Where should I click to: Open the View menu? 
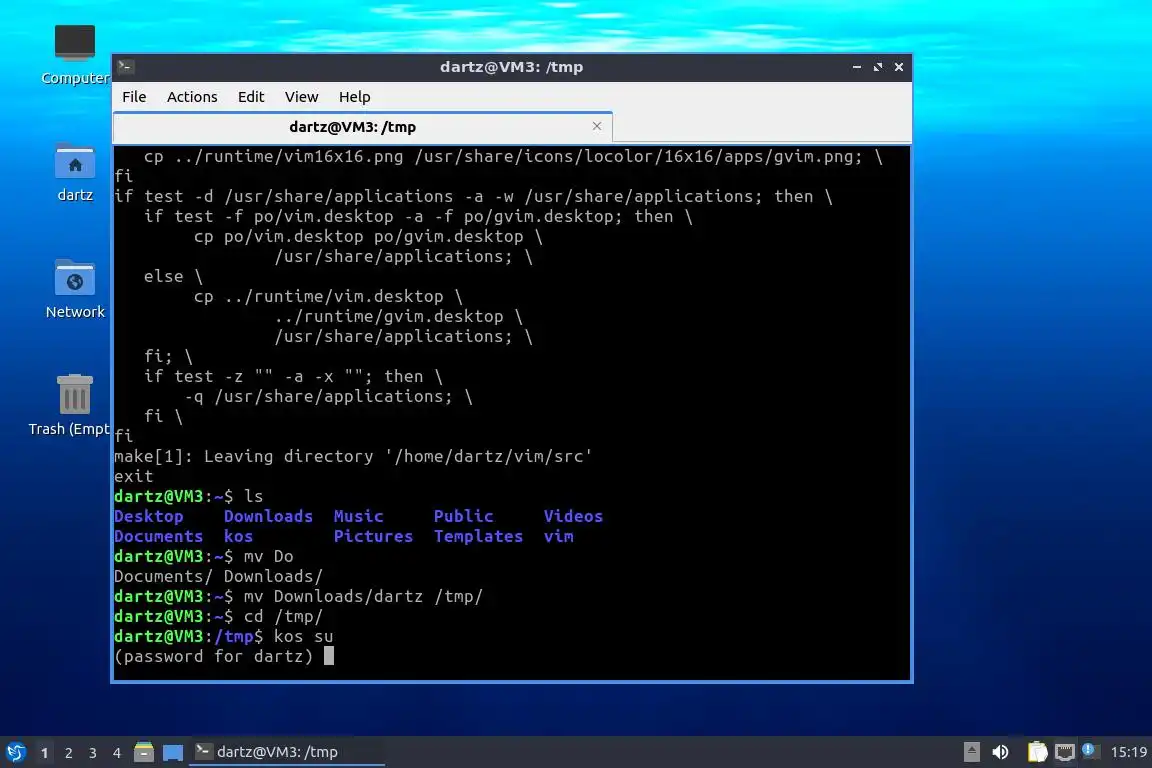click(301, 97)
